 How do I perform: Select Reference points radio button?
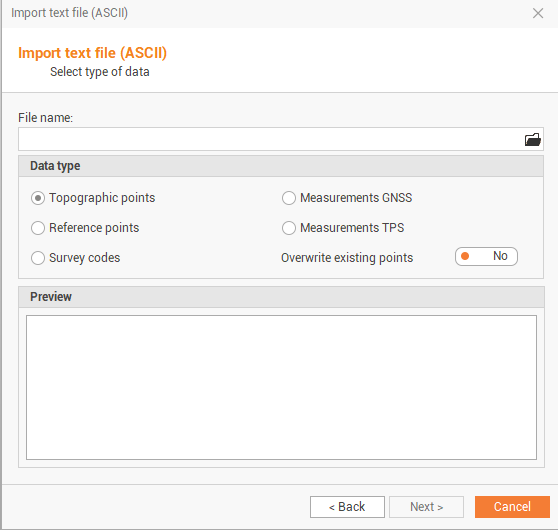[38, 228]
